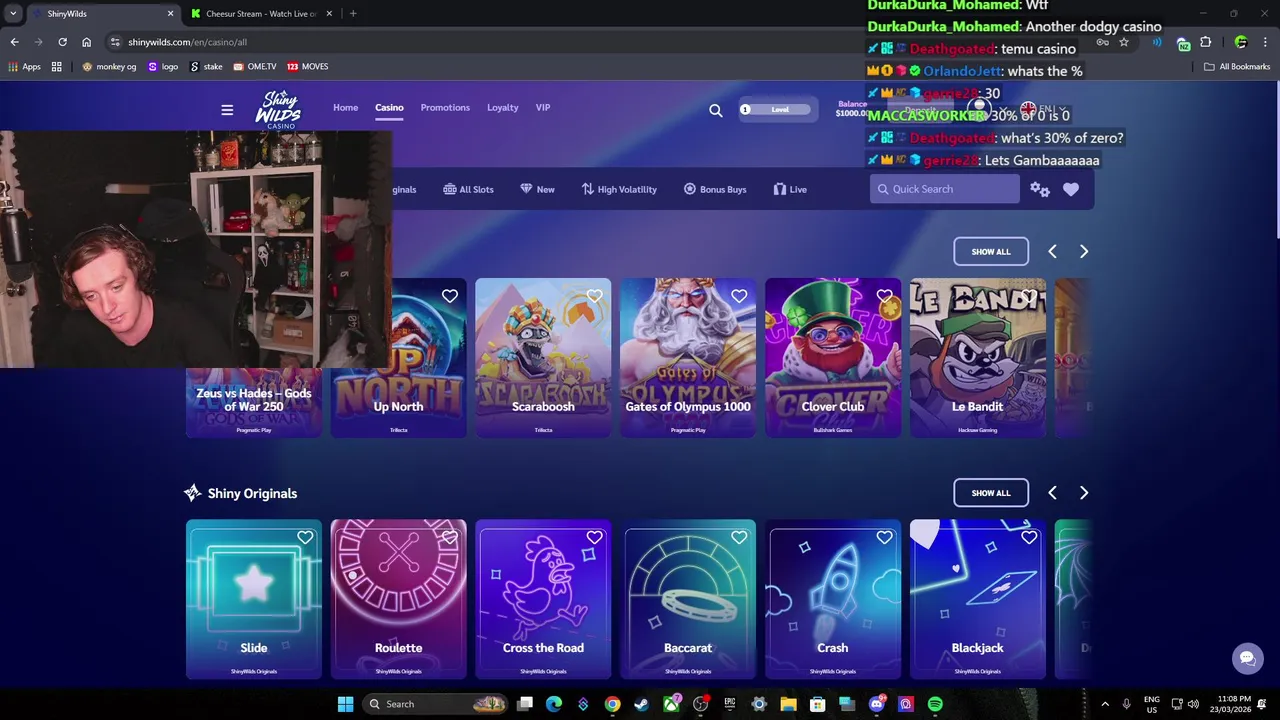This screenshot has height=720, width=1280.
Task: Open the site search magnifier icon
Action: coord(715,110)
